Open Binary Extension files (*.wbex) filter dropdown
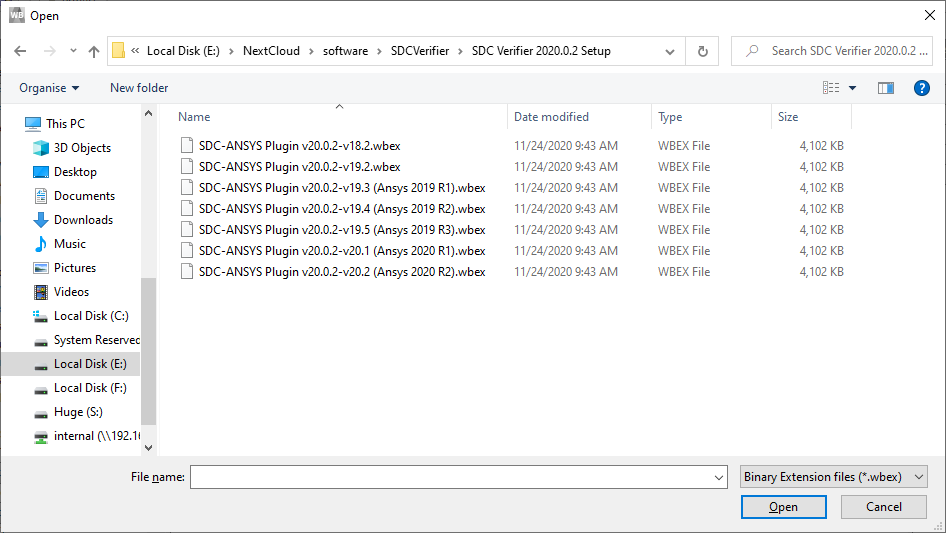Viewport: 946px width, 533px height. click(834, 477)
